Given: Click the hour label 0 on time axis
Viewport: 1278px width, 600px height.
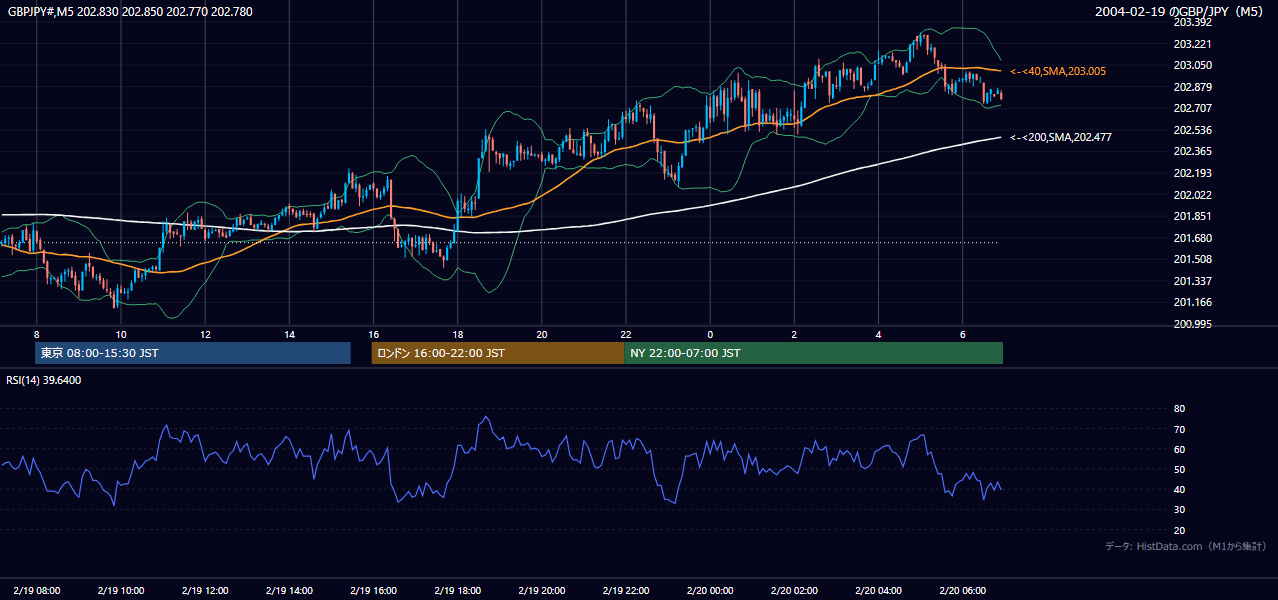Looking at the screenshot, I should 710,334.
